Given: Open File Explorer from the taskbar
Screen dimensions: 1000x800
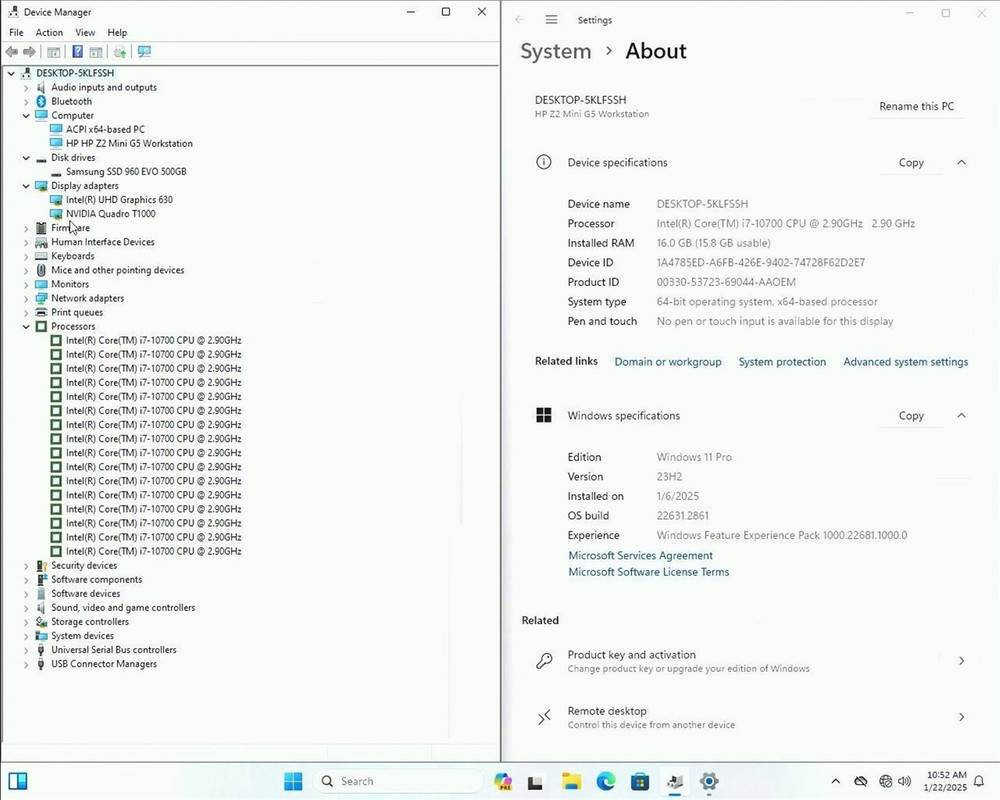Looking at the screenshot, I should [571, 781].
